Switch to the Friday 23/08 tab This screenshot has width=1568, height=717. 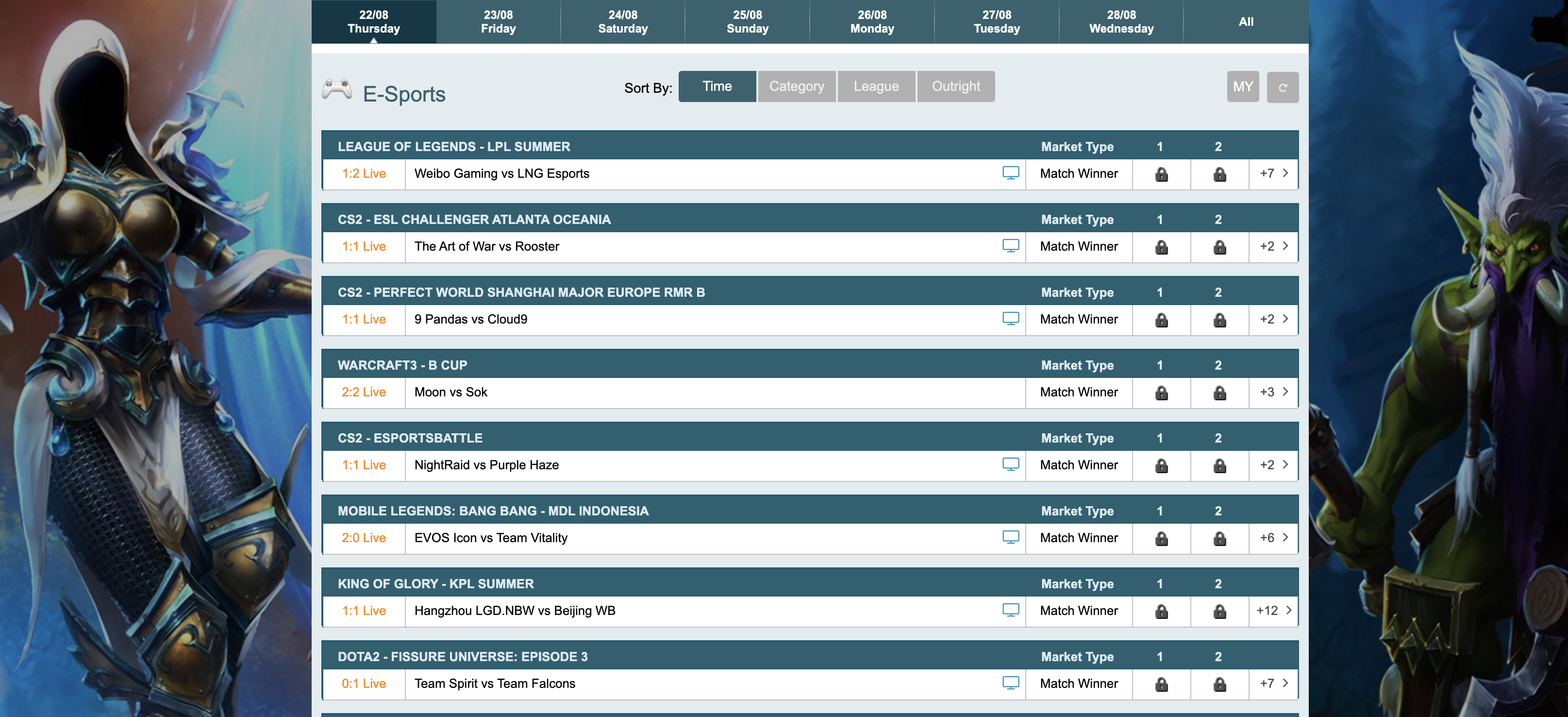click(498, 21)
